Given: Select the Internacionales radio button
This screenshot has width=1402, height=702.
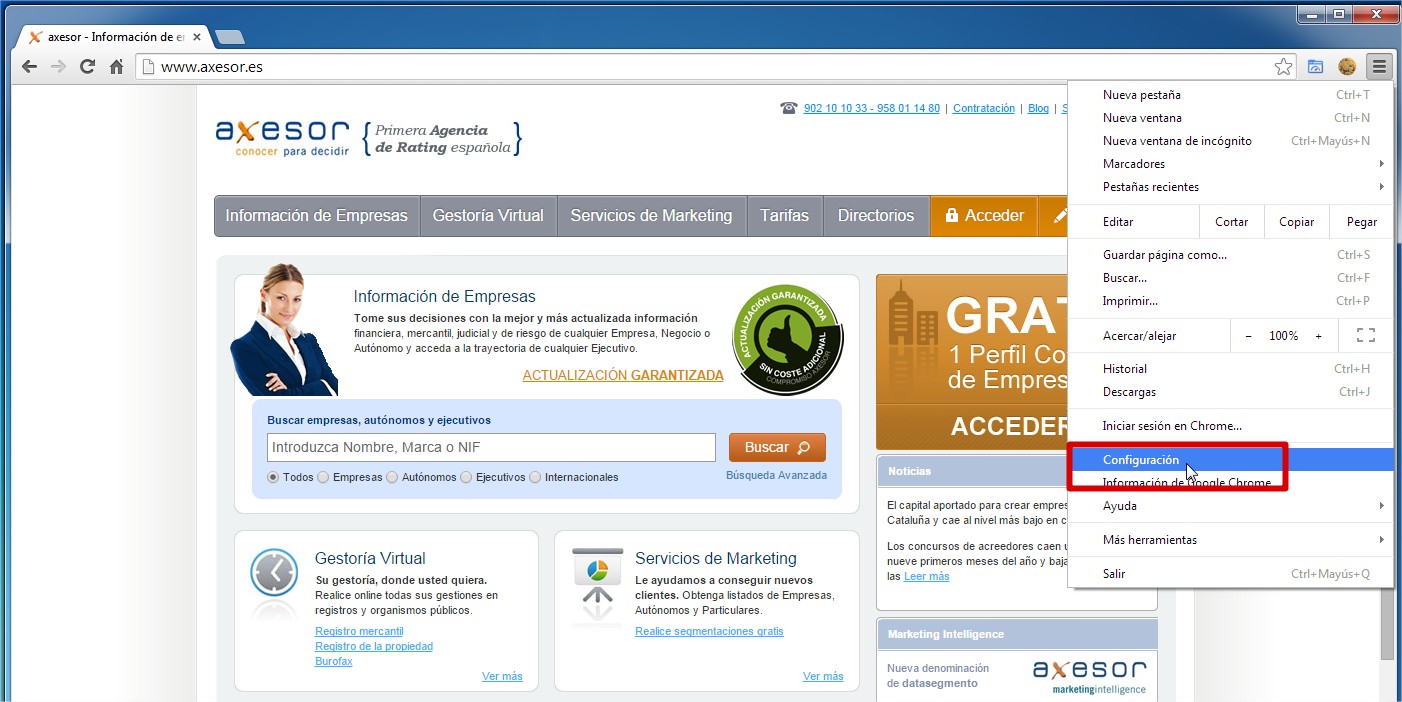Looking at the screenshot, I should click(x=535, y=477).
